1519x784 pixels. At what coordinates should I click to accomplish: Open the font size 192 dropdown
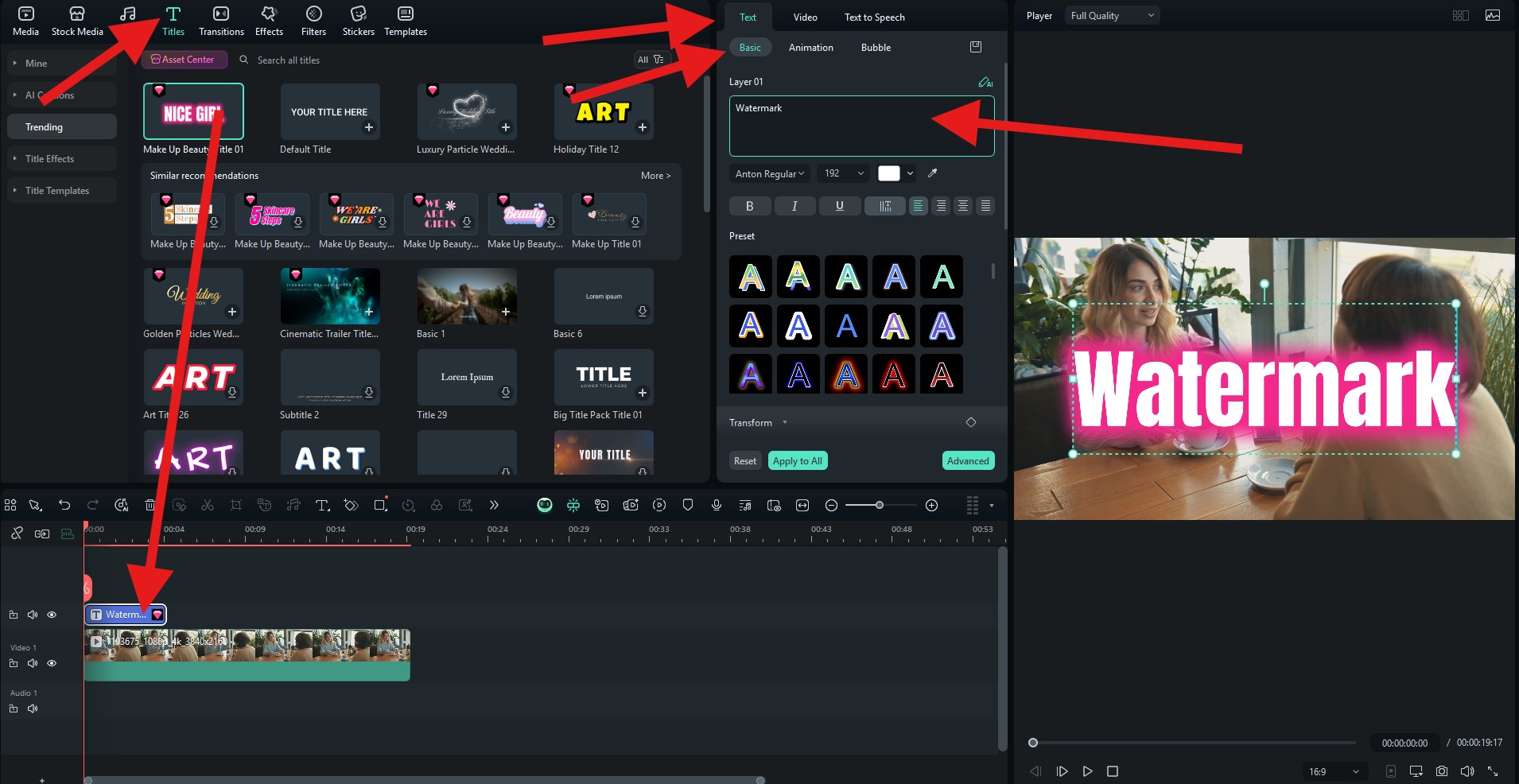pos(843,173)
